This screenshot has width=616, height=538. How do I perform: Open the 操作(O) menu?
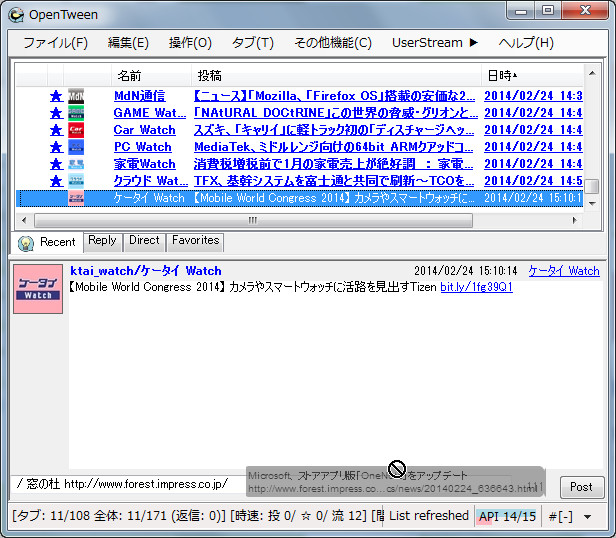tap(190, 42)
